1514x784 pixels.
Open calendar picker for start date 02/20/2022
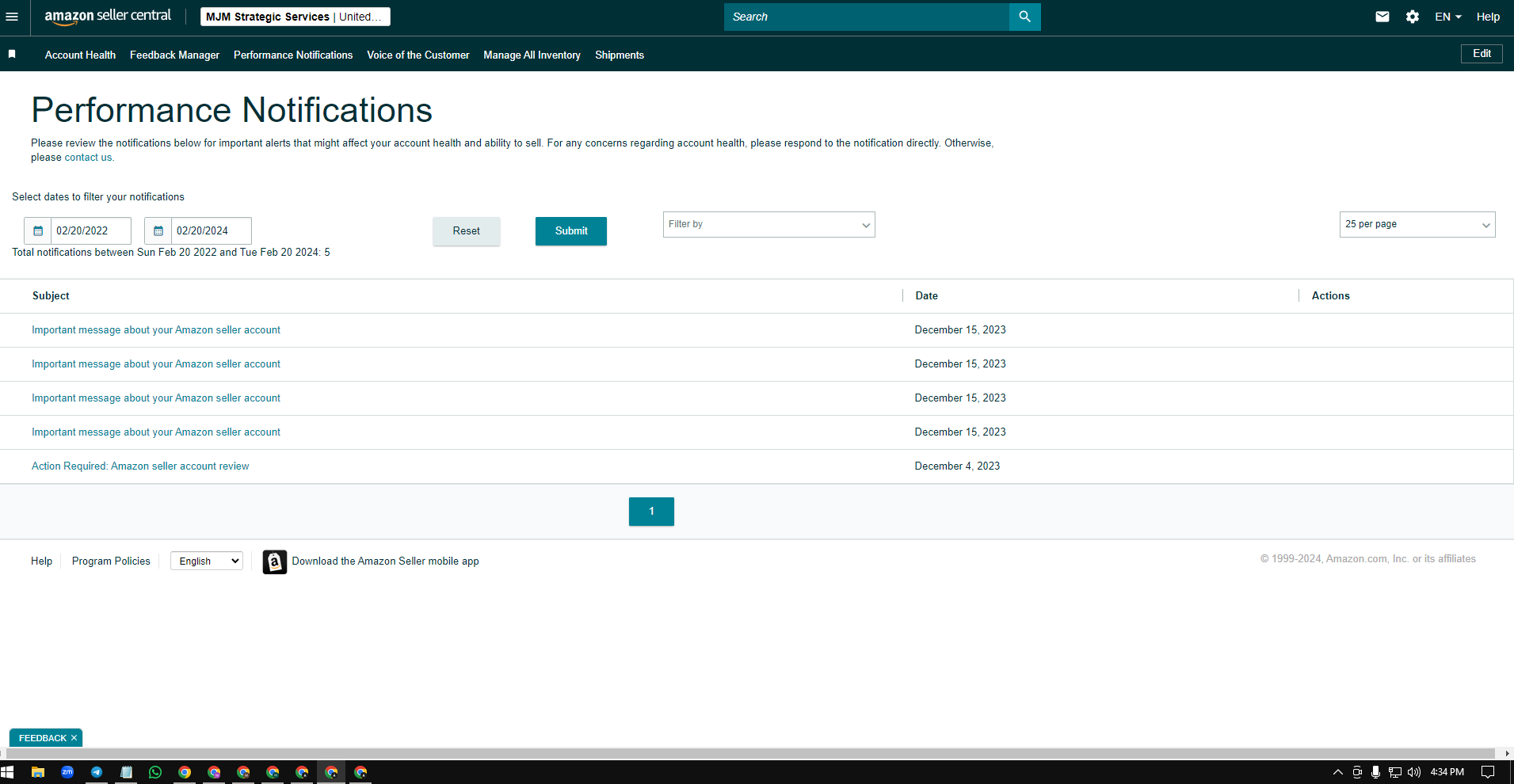tap(38, 230)
